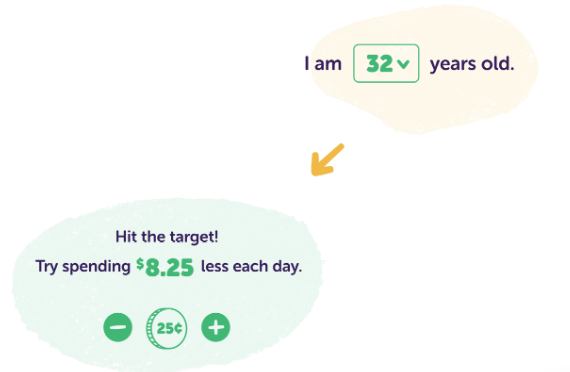Click the 'Try spending' text
This screenshot has width=570, height=372.
tap(83, 267)
